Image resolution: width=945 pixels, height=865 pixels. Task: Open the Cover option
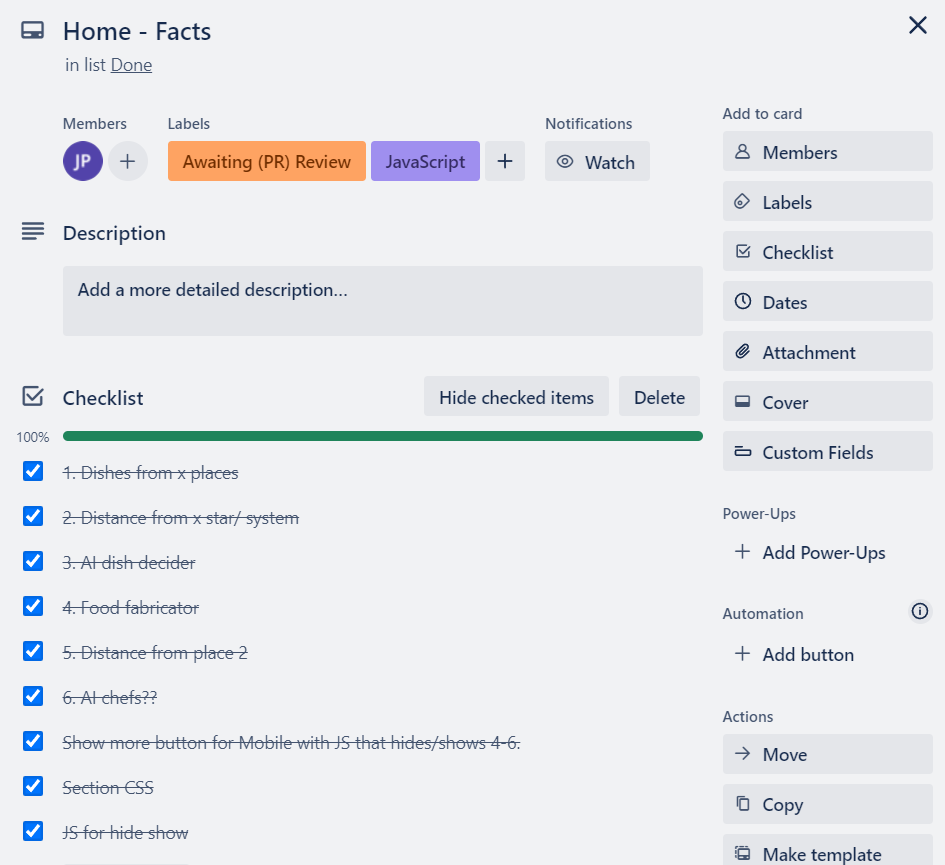tap(827, 401)
